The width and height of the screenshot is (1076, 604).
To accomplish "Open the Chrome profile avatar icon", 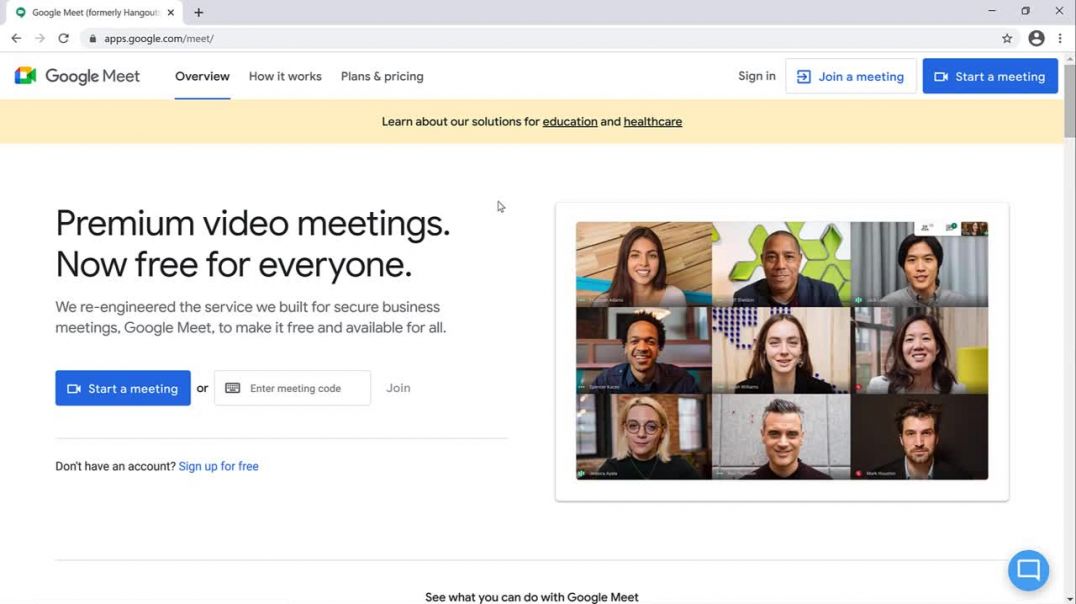I will tap(1036, 38).
